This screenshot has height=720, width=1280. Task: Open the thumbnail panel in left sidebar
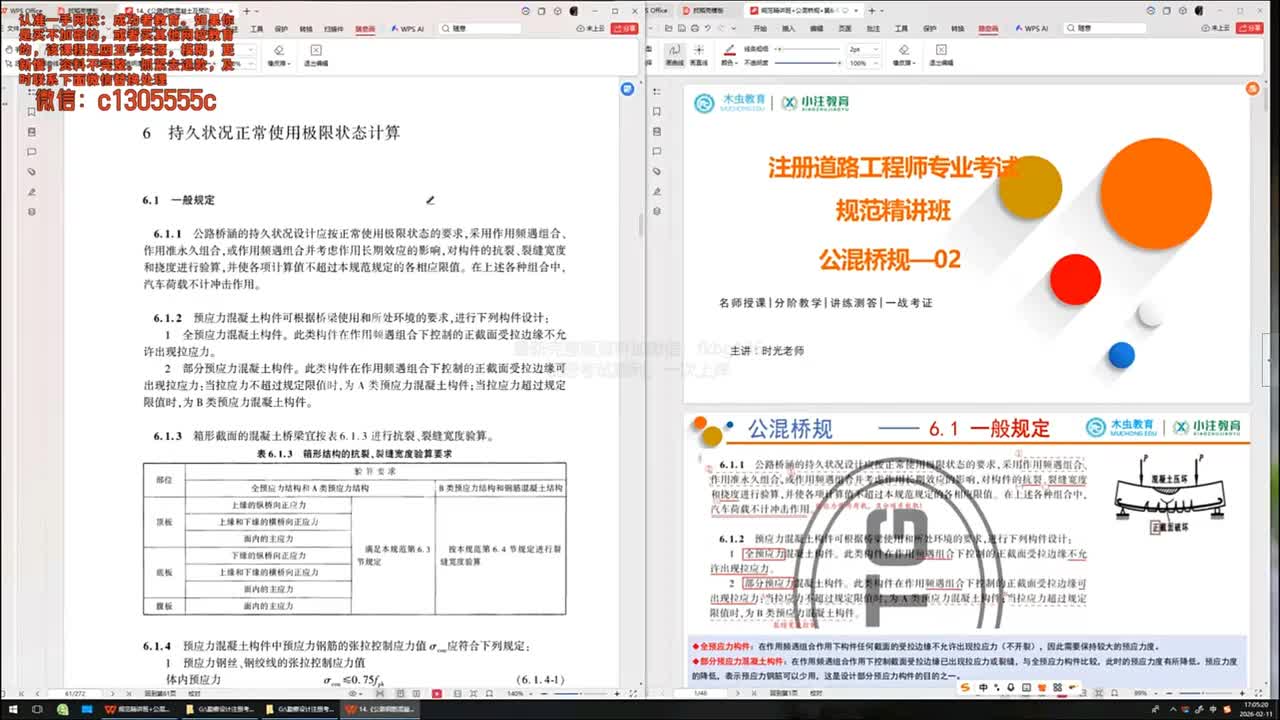(x=32, y=132)
